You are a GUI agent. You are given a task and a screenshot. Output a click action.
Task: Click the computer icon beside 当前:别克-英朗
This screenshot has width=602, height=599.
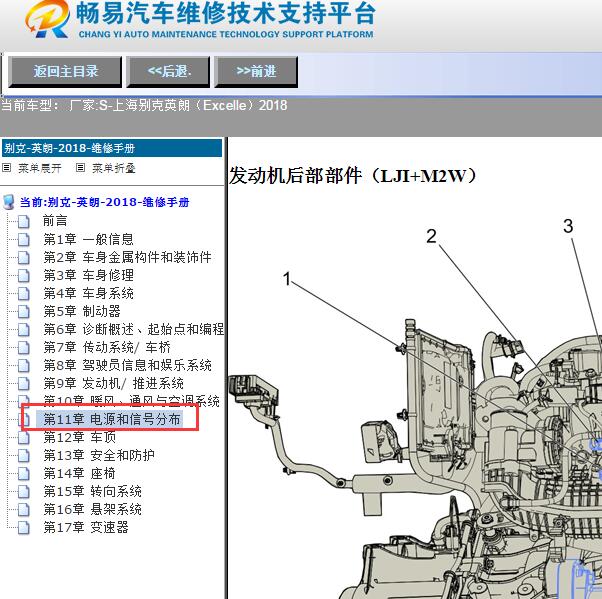[9, 202]
